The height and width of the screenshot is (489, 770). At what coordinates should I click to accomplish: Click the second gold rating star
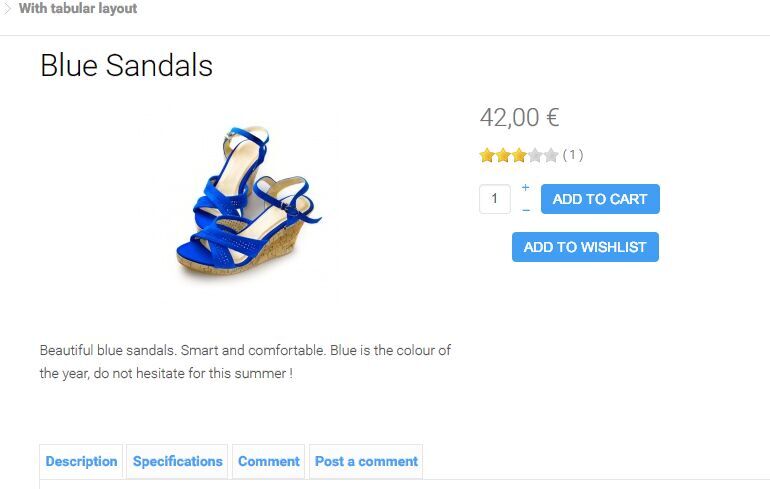coord(503,156)
